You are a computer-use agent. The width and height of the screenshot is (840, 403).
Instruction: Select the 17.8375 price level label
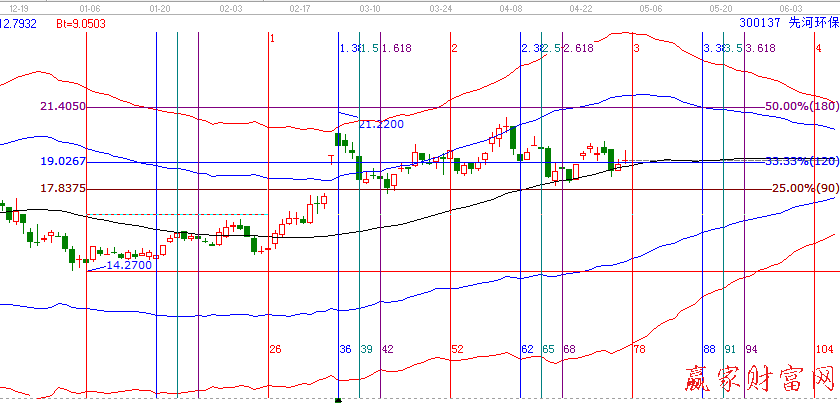62,188
